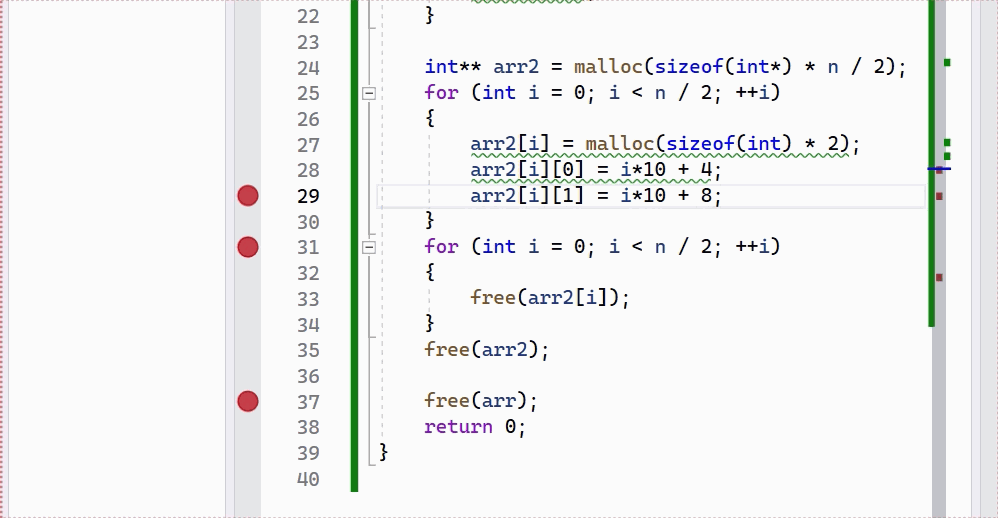Click line number 38

click(307, 427)
